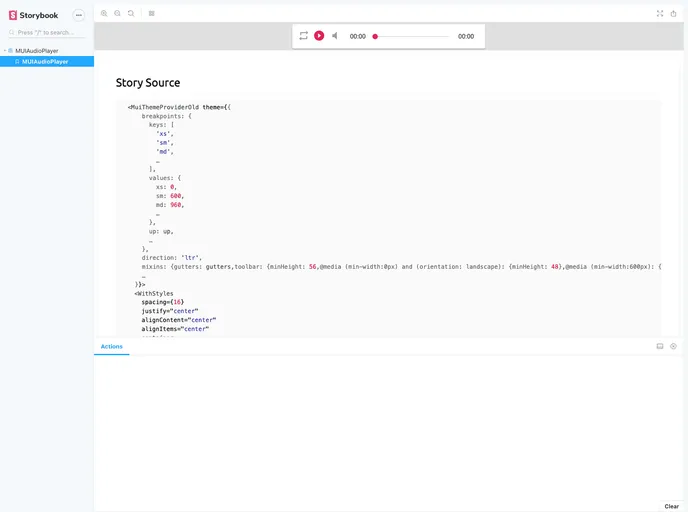688x512 pixels.
Task: Open story in new tab icon
Action: (x=674, y=13)
